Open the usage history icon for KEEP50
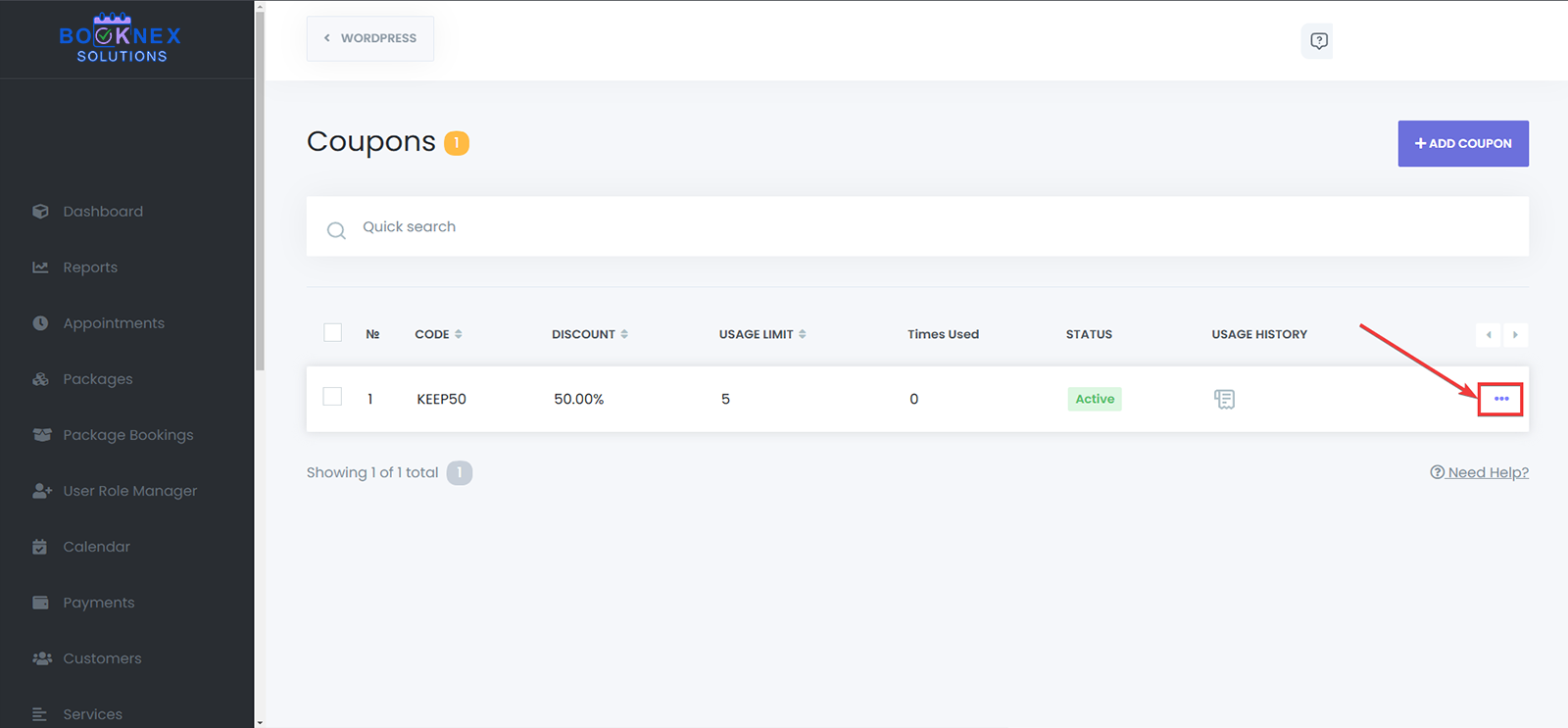 point(1224,399)
